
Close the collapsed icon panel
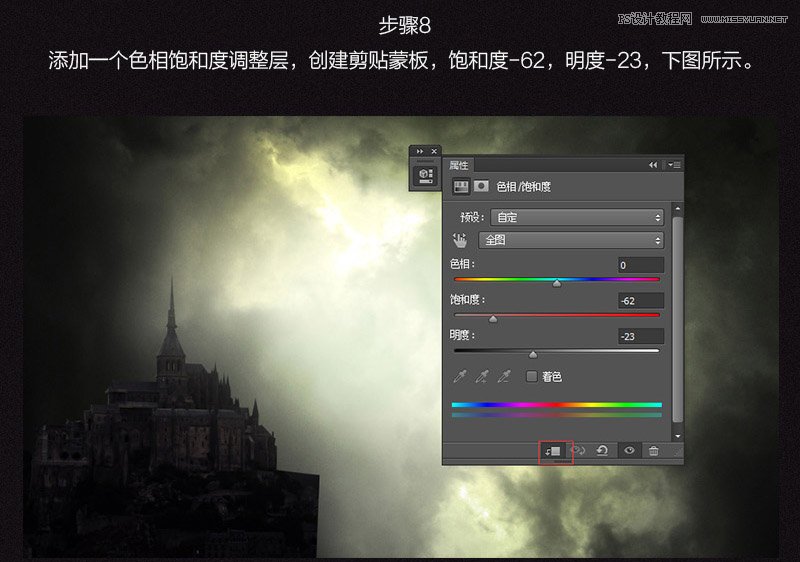click(434, 151)
